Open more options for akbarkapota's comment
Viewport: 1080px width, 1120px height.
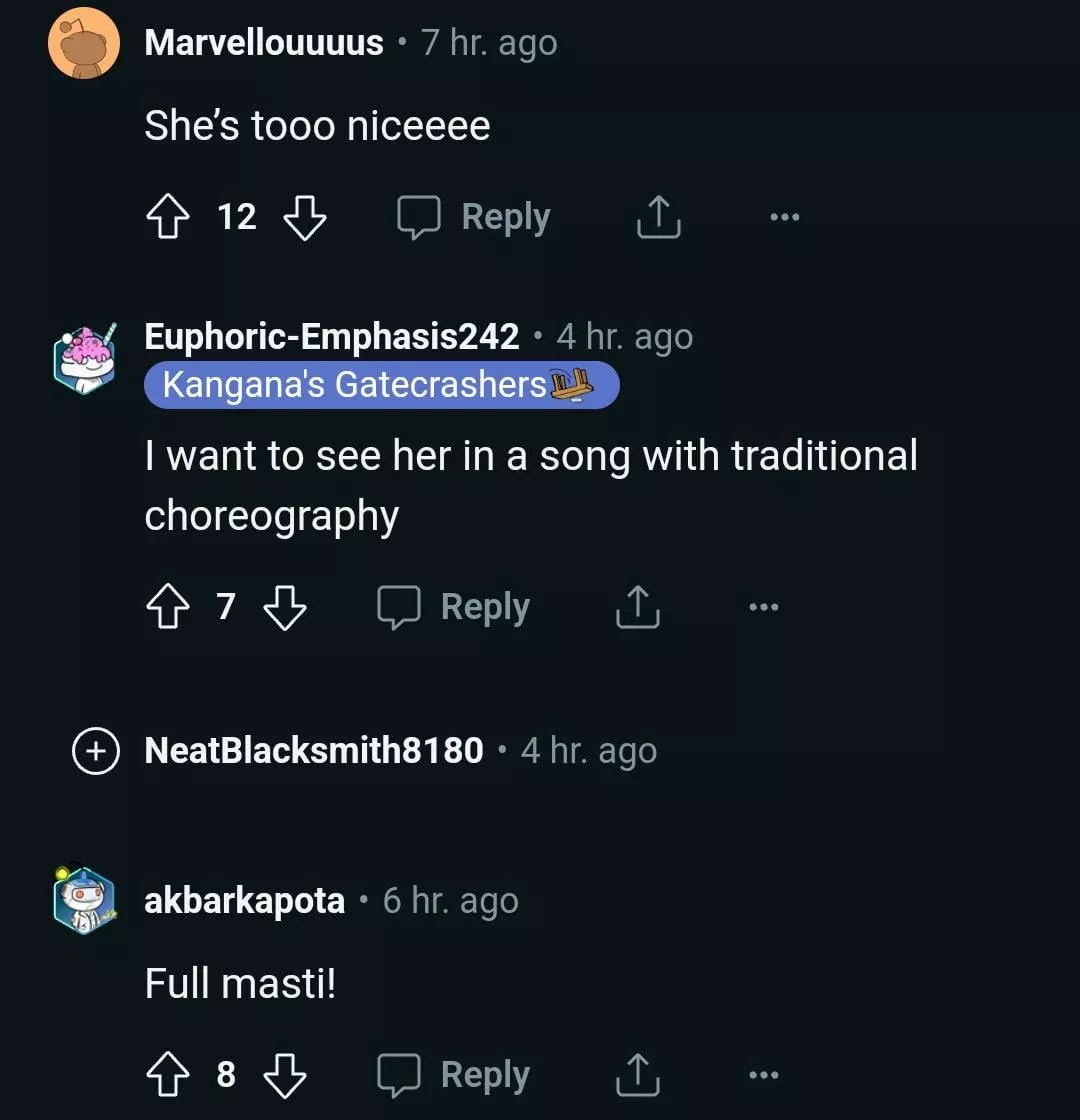[763, 1075]
